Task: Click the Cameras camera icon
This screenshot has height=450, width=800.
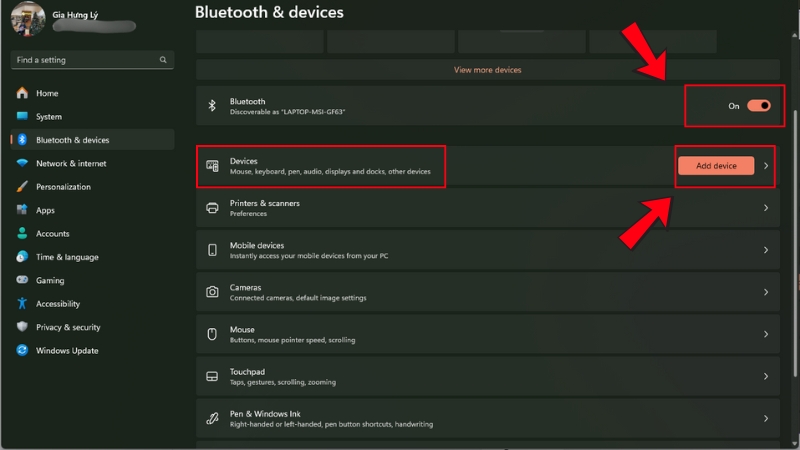Action: point(212,292)
